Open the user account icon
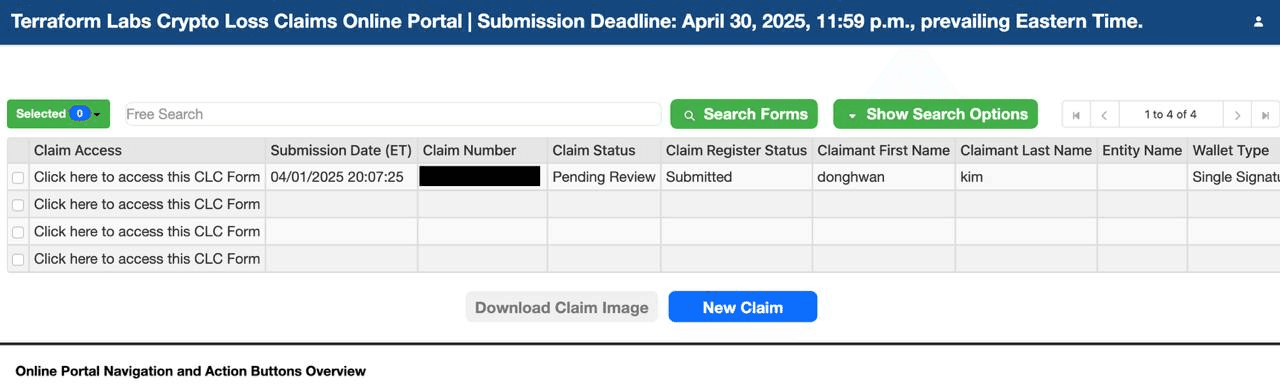The image size is (1280, 384). point(1258,22)
